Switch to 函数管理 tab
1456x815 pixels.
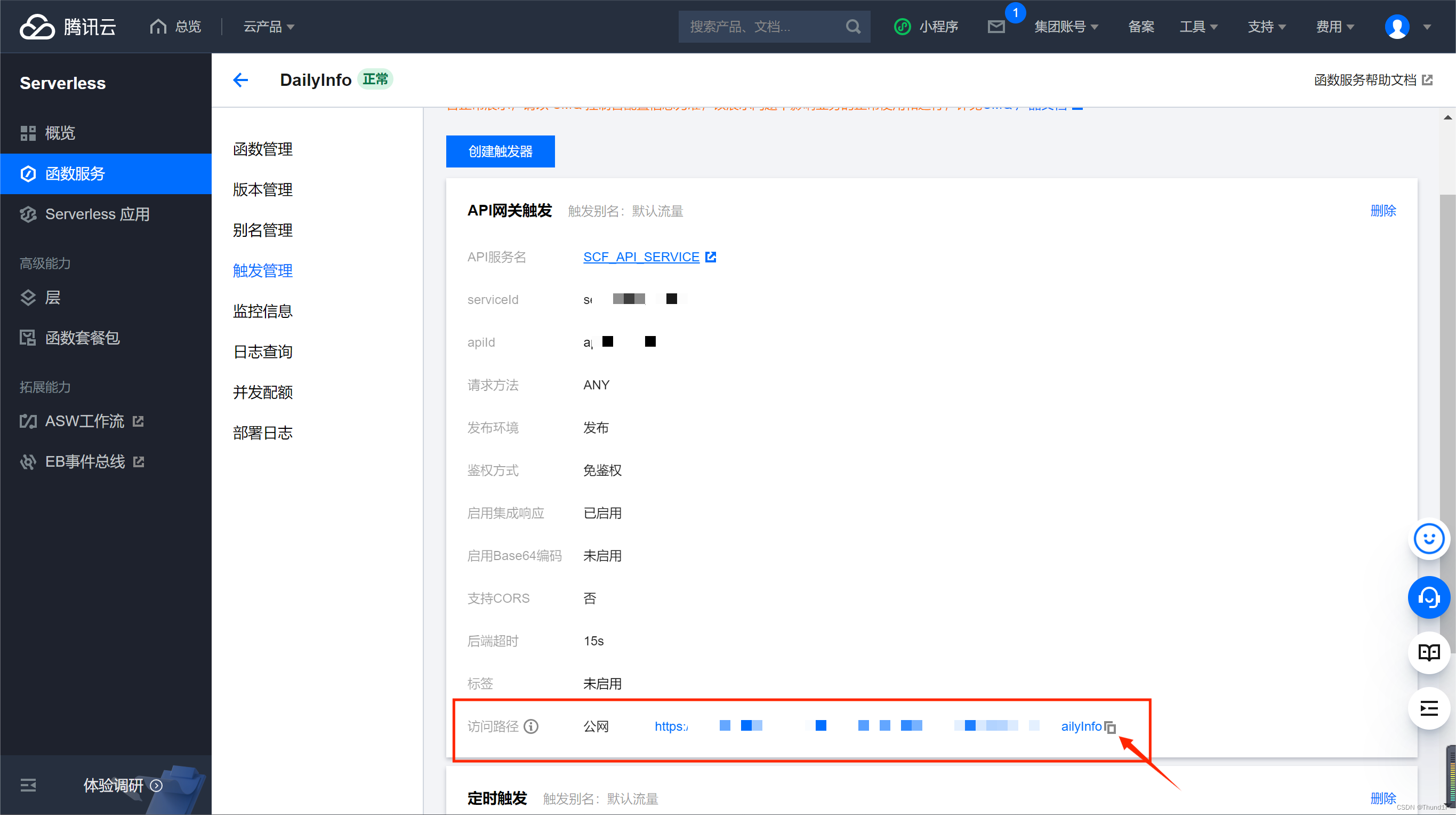tap(262, 149)
